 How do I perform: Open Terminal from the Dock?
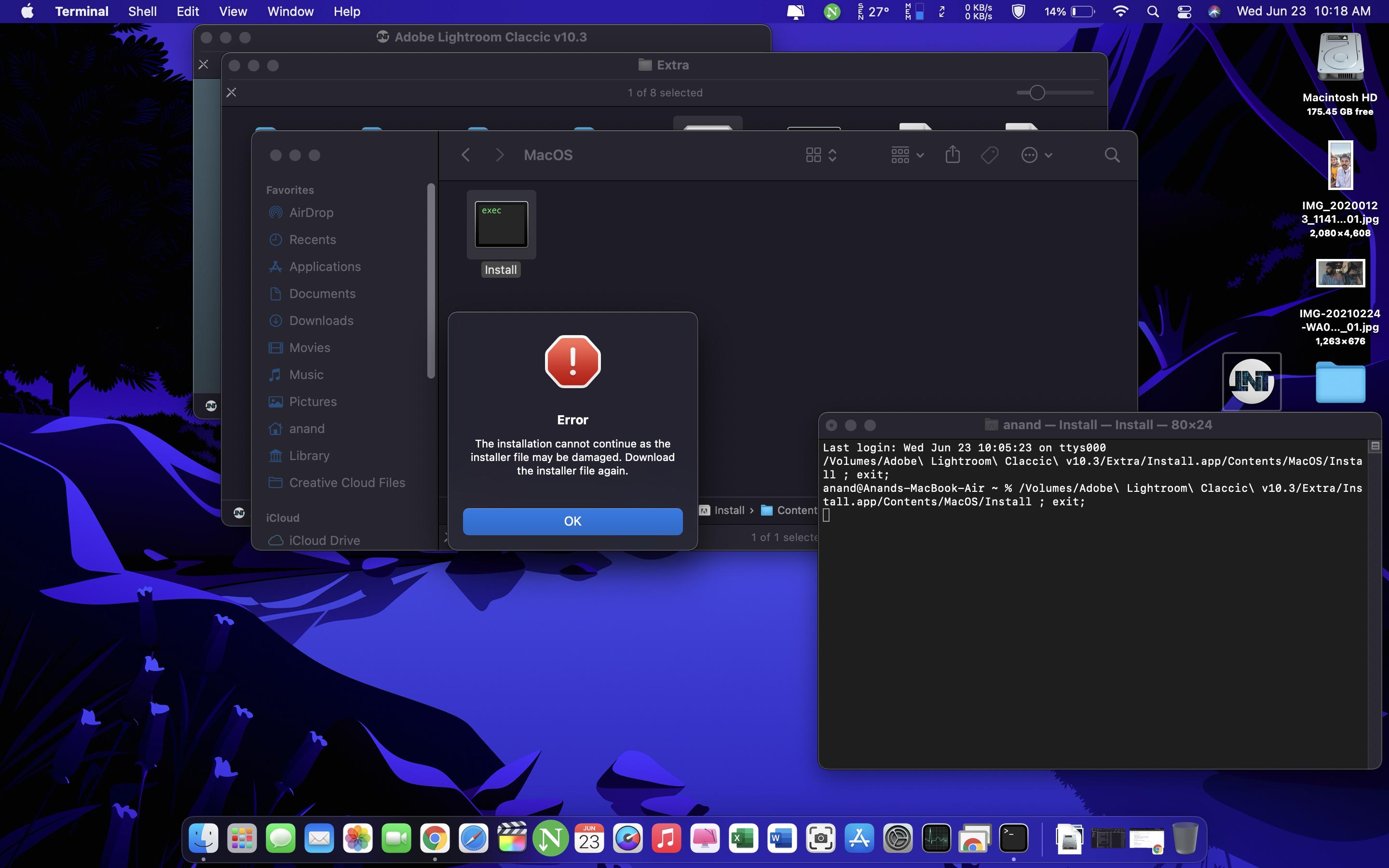pos(1013,839)
